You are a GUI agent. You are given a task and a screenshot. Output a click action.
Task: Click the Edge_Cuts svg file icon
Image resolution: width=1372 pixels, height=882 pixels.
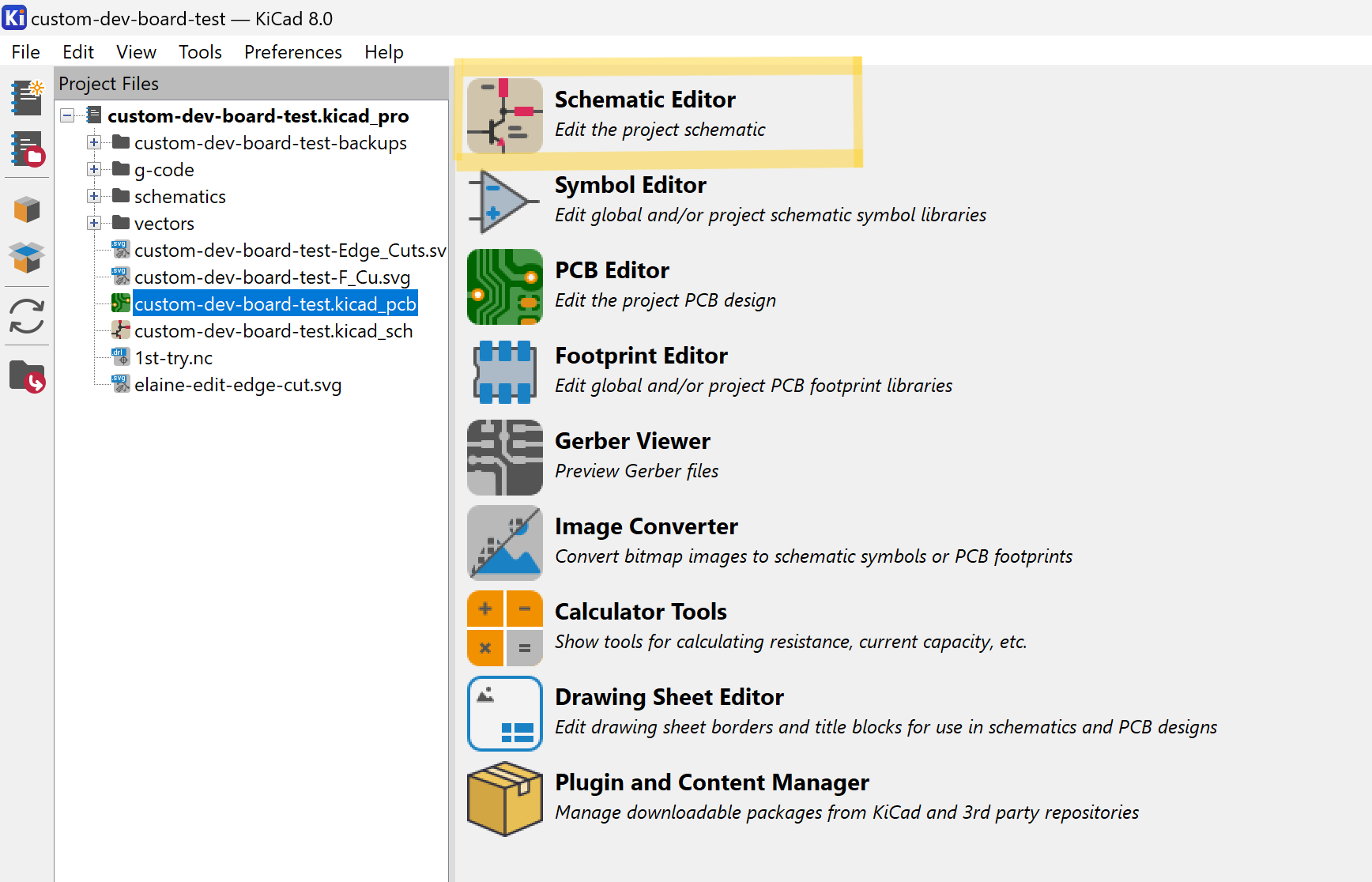coord(120,250)
